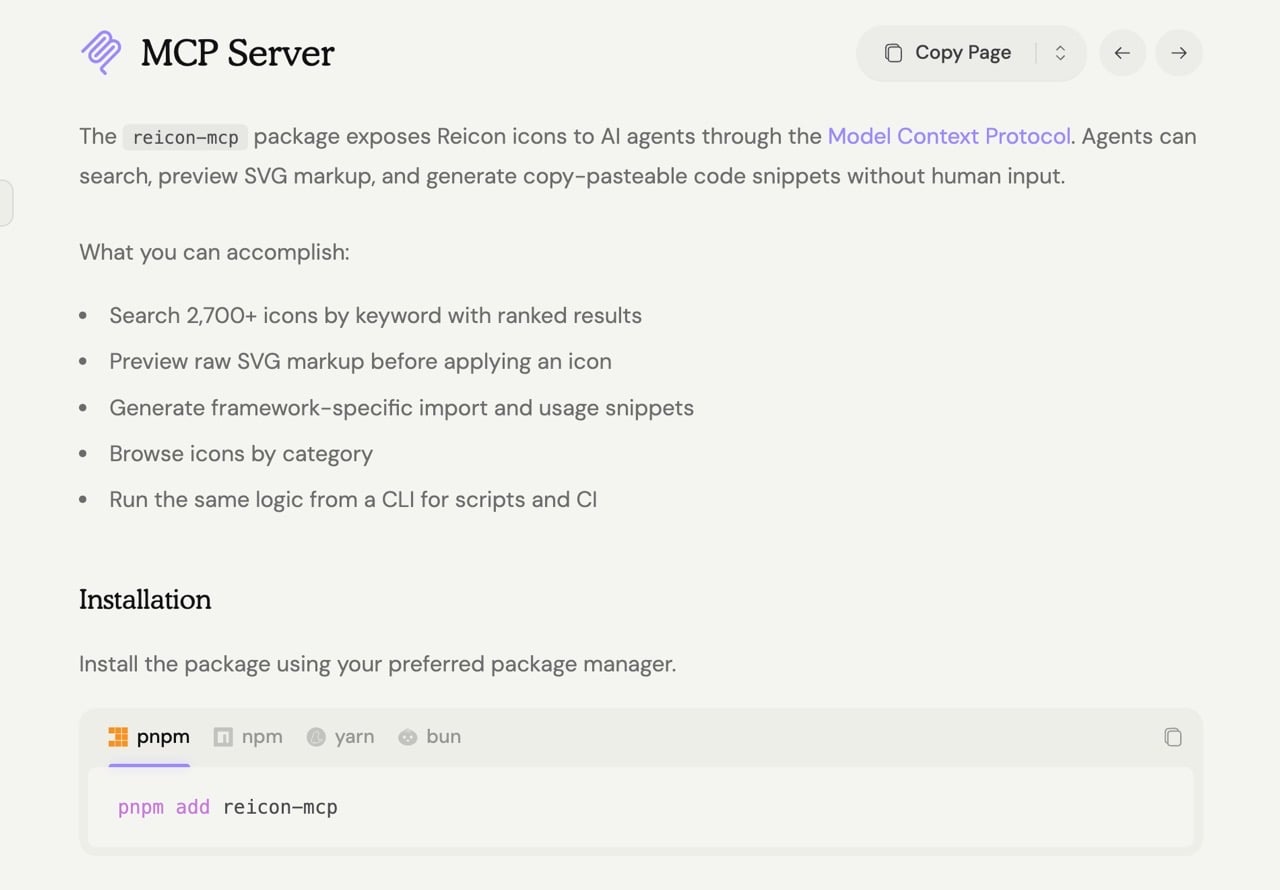Switch to the bun tab
This screenshot has width=1280, height=890.
(429, 737)
